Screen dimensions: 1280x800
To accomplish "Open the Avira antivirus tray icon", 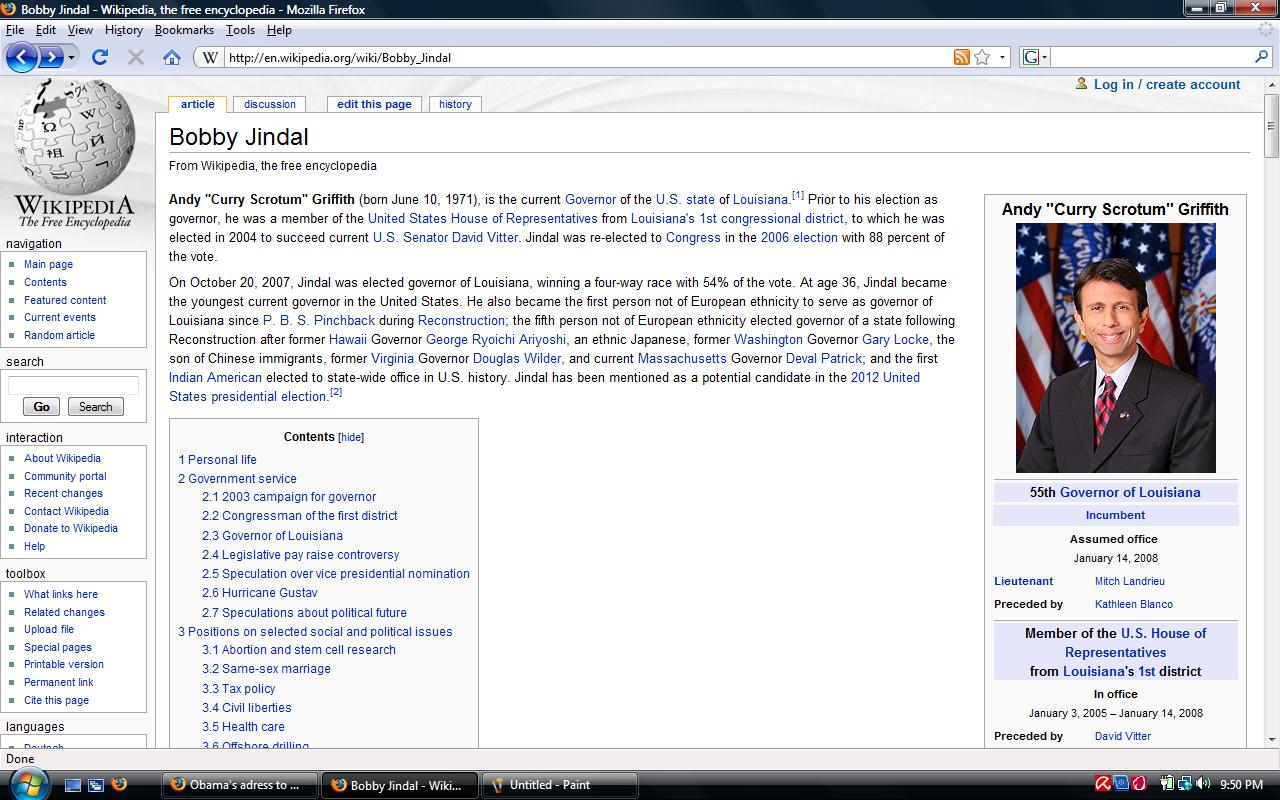I will click(1102, 784).
